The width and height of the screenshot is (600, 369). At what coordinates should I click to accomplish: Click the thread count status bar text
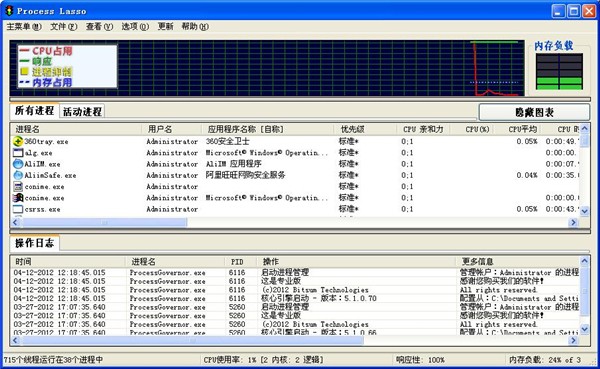pos(53,360)
